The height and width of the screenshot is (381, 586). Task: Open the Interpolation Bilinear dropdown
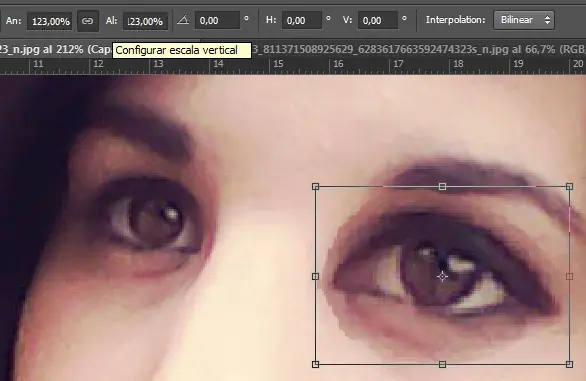[524, 20]
